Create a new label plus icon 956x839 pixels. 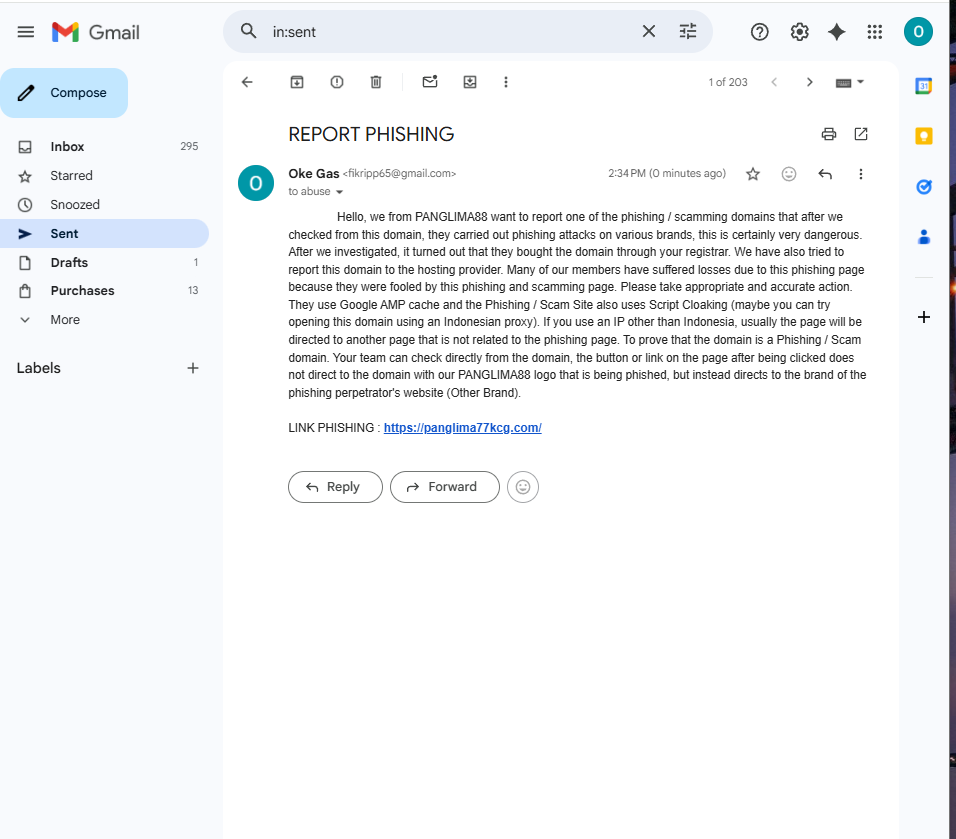pyautogui.click(x=193, y=368)
